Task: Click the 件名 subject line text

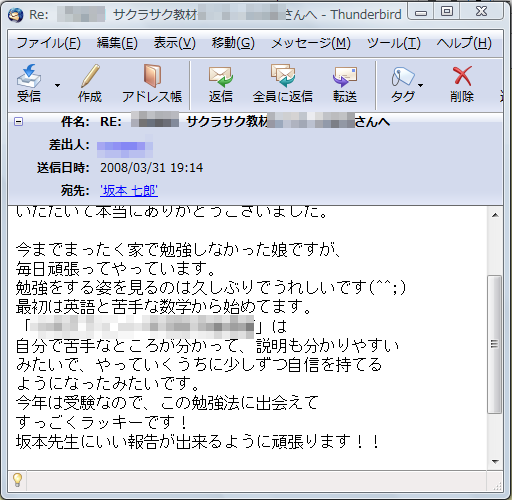Action: pyautogui.click(x=245, y=122)
